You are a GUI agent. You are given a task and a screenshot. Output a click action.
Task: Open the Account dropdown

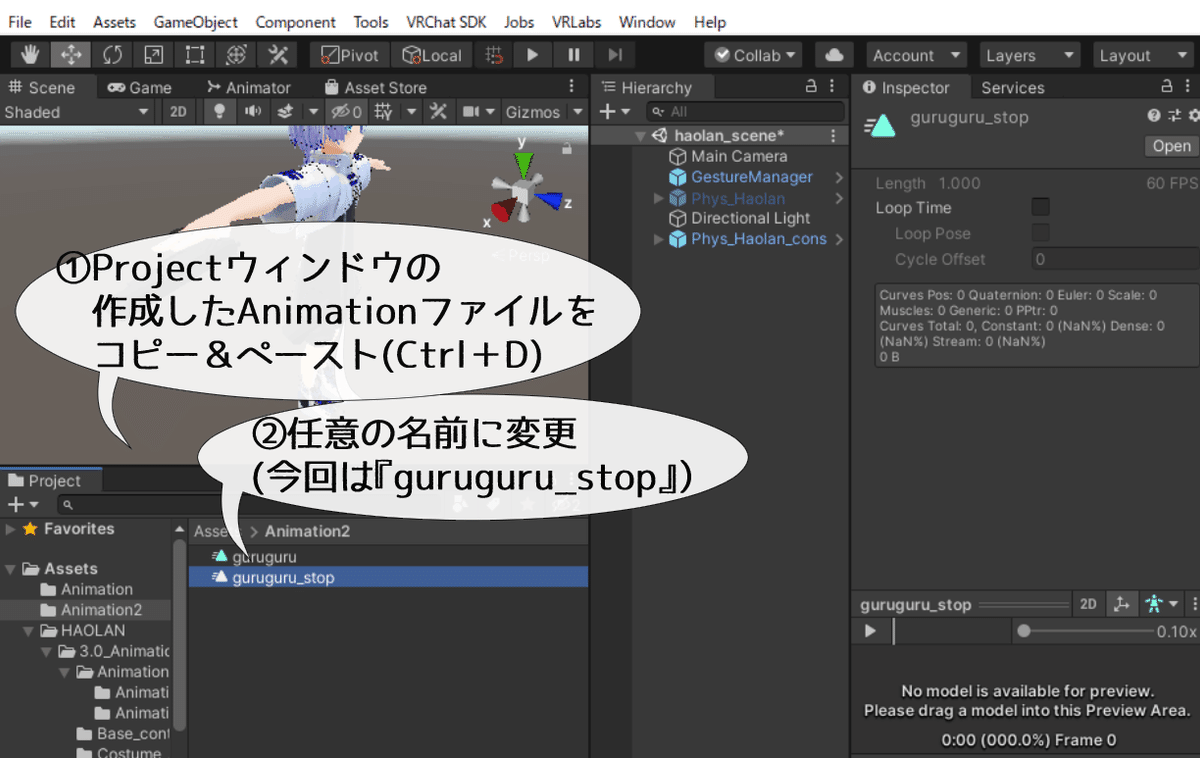[x=915, y=55]
